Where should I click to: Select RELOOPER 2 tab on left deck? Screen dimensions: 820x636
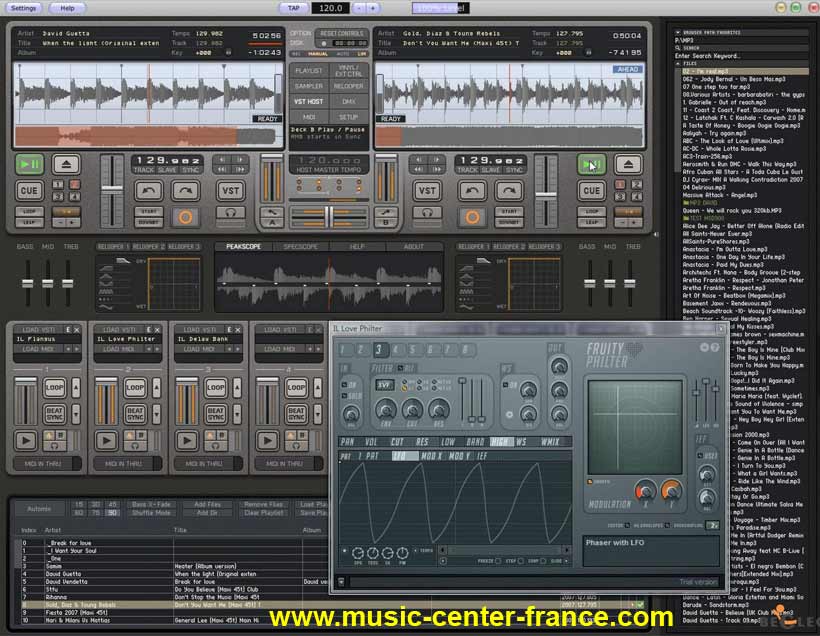(149, 246)
